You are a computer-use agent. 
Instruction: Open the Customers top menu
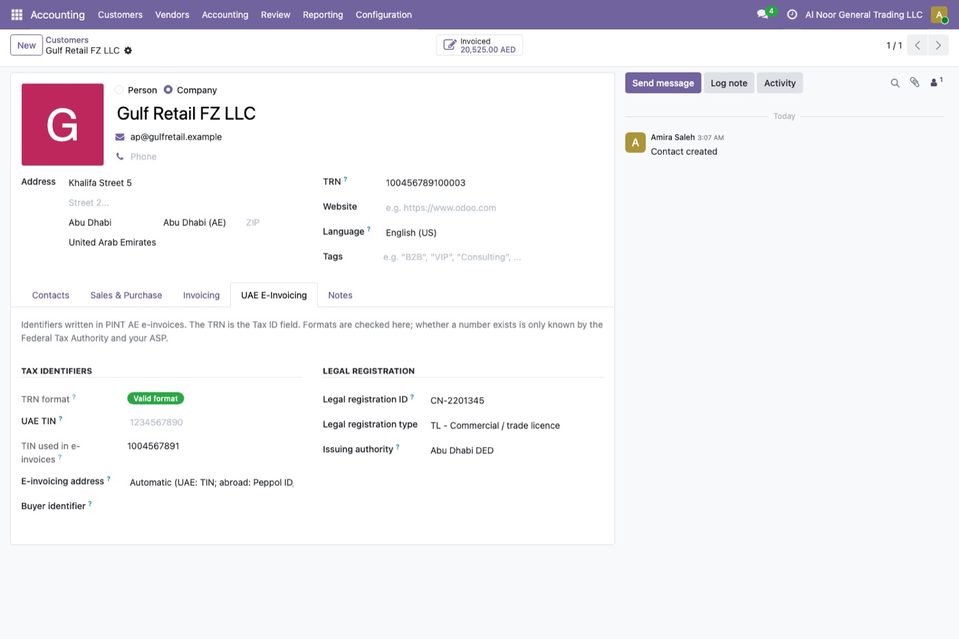[x=120, y=15]
